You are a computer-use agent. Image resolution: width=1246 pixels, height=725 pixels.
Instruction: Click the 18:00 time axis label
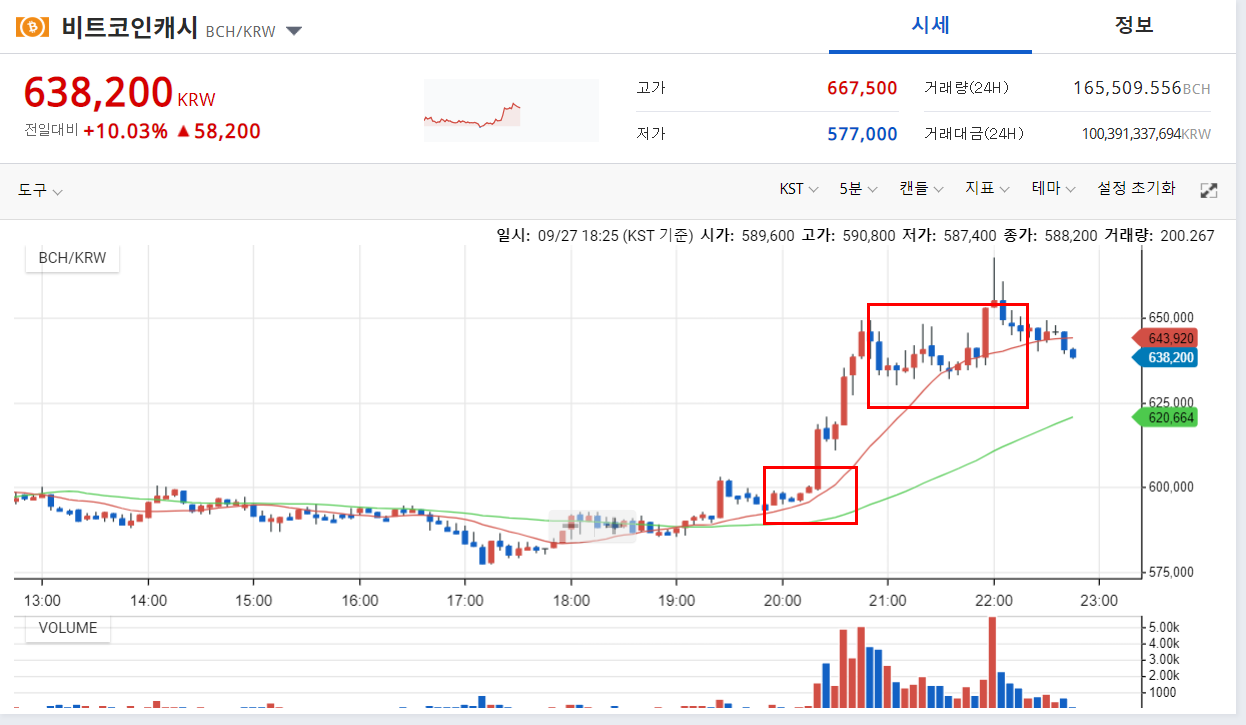pyautogui.click(x=571, y=600)
